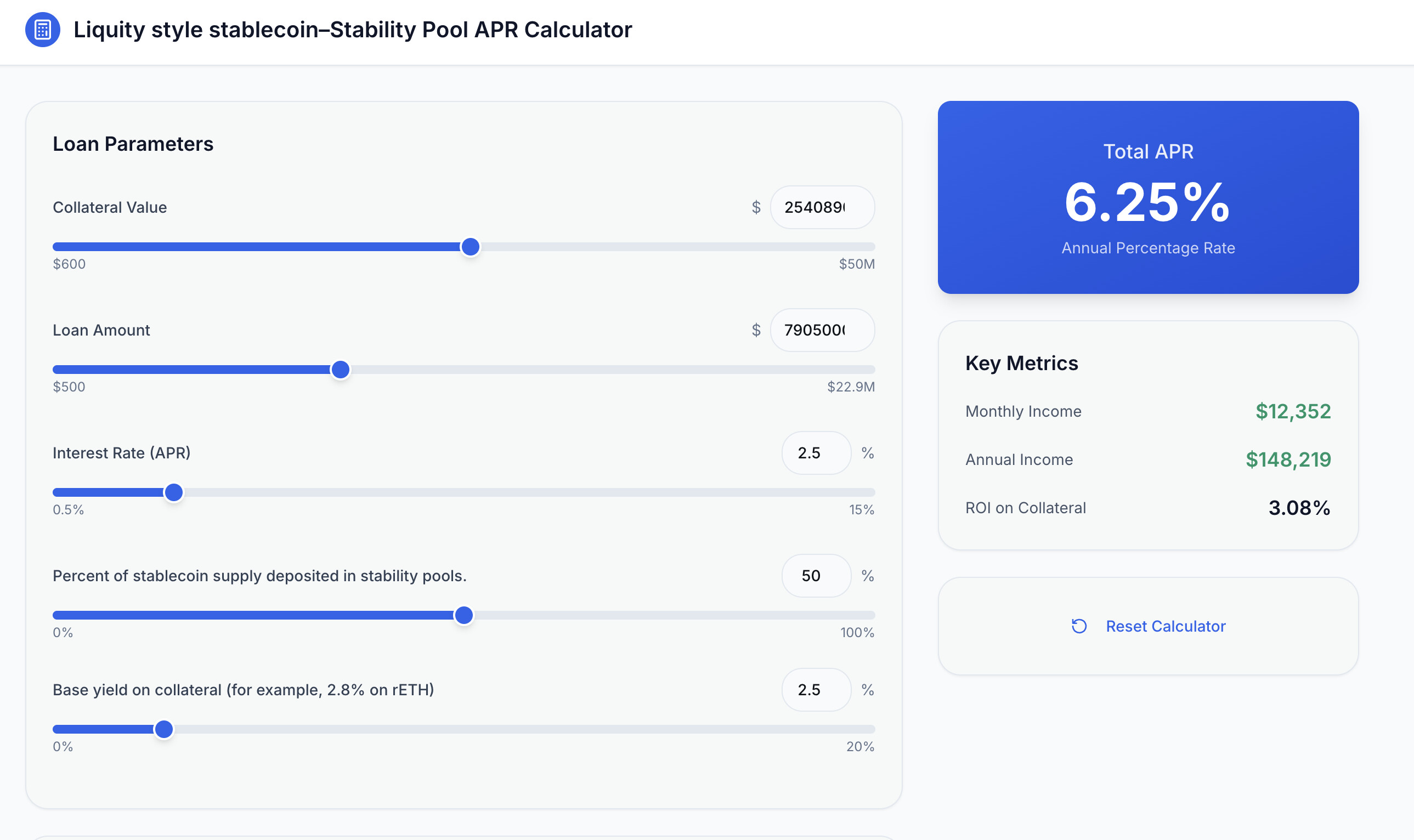Click the Annual Income value $148,219
Viewport: 1414px width, 840px height.
tap(1288, 459)
